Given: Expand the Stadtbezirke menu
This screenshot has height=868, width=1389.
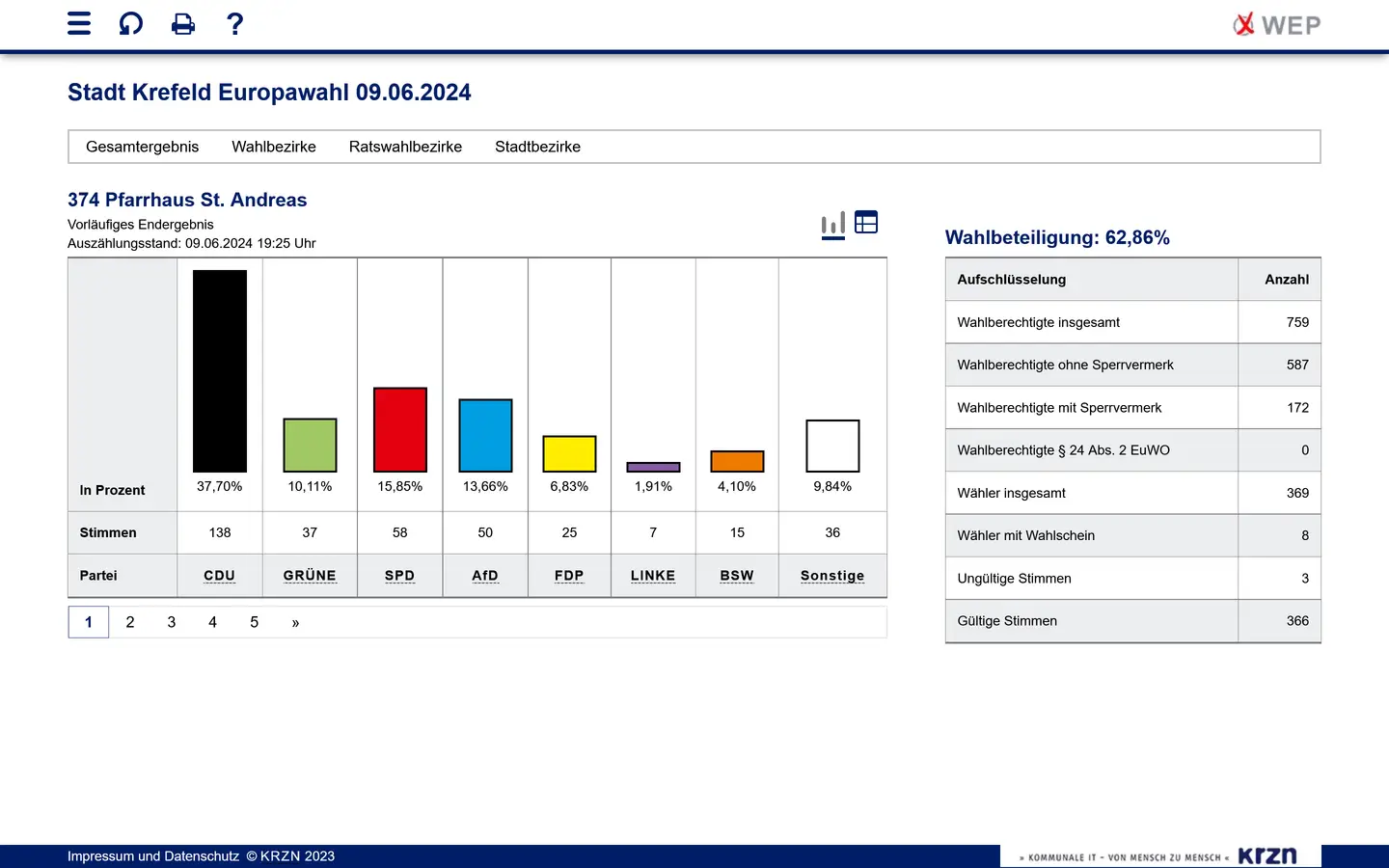Looking at the screenshot, I should tap(537, 147).
